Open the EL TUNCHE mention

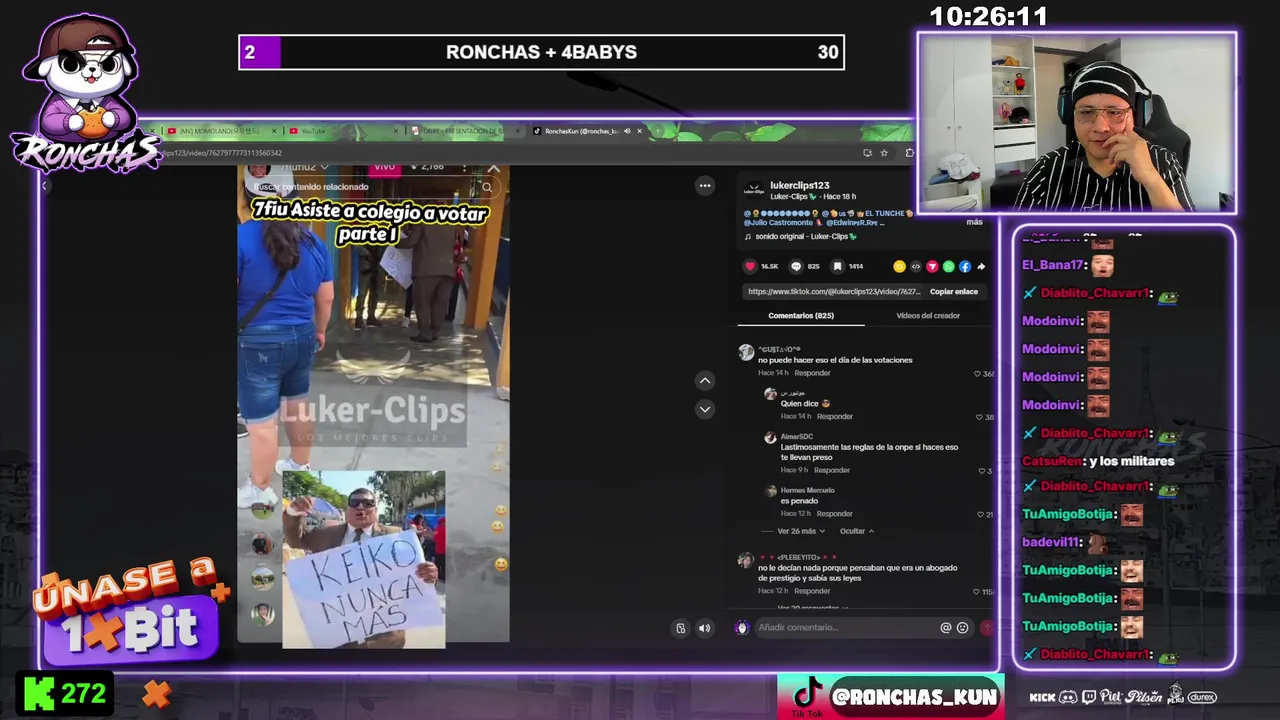[884, 213]
